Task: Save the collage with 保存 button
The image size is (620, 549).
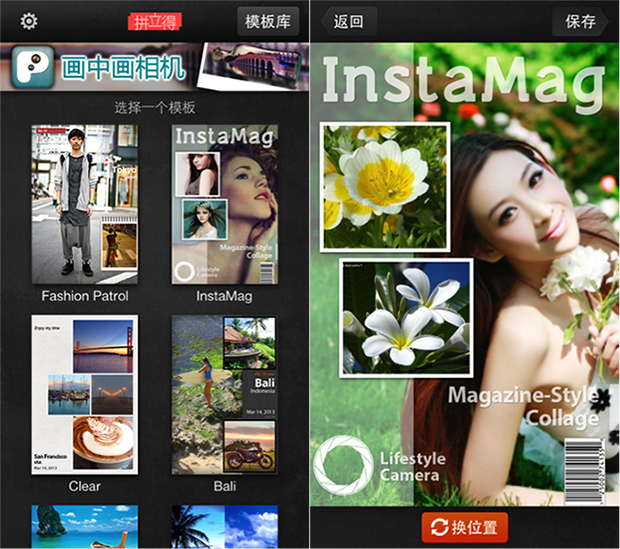Action: pyautogui.click(x=580, y=21)
